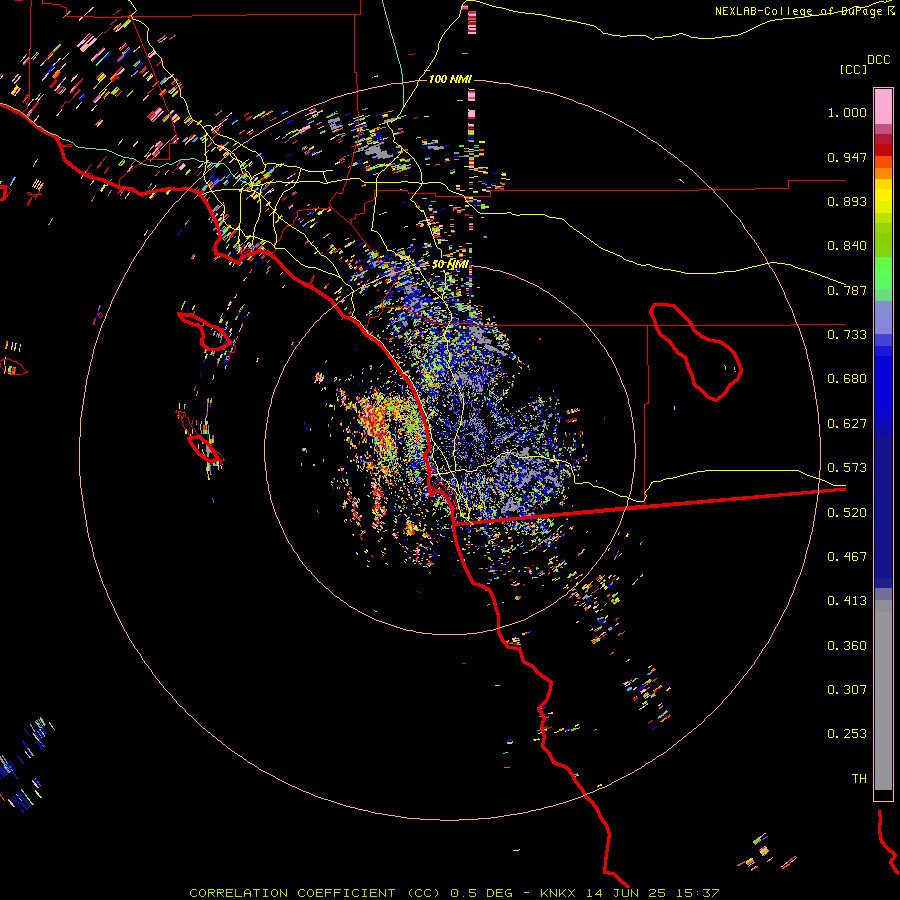Screen dimensions: 900x900
Task: Select the 0.627 scale value
Action: [x=847, y=424]
